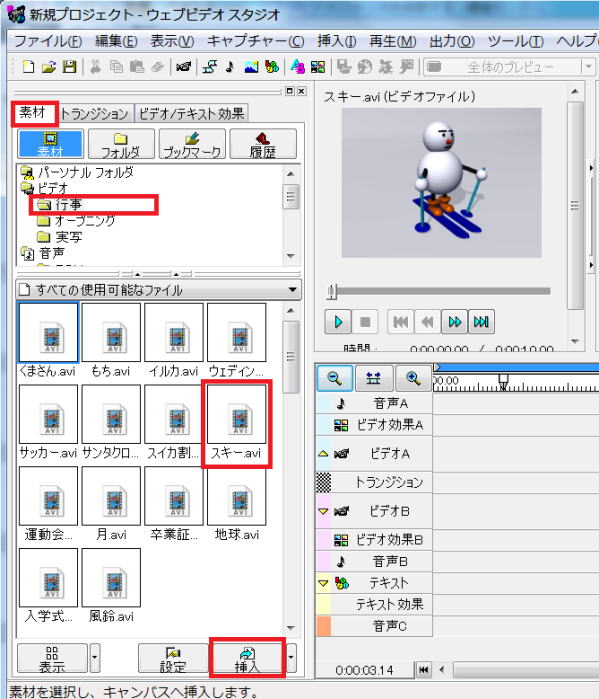Click the 挿入 button
Screen dimensions: 599x699
coord(247,658)
